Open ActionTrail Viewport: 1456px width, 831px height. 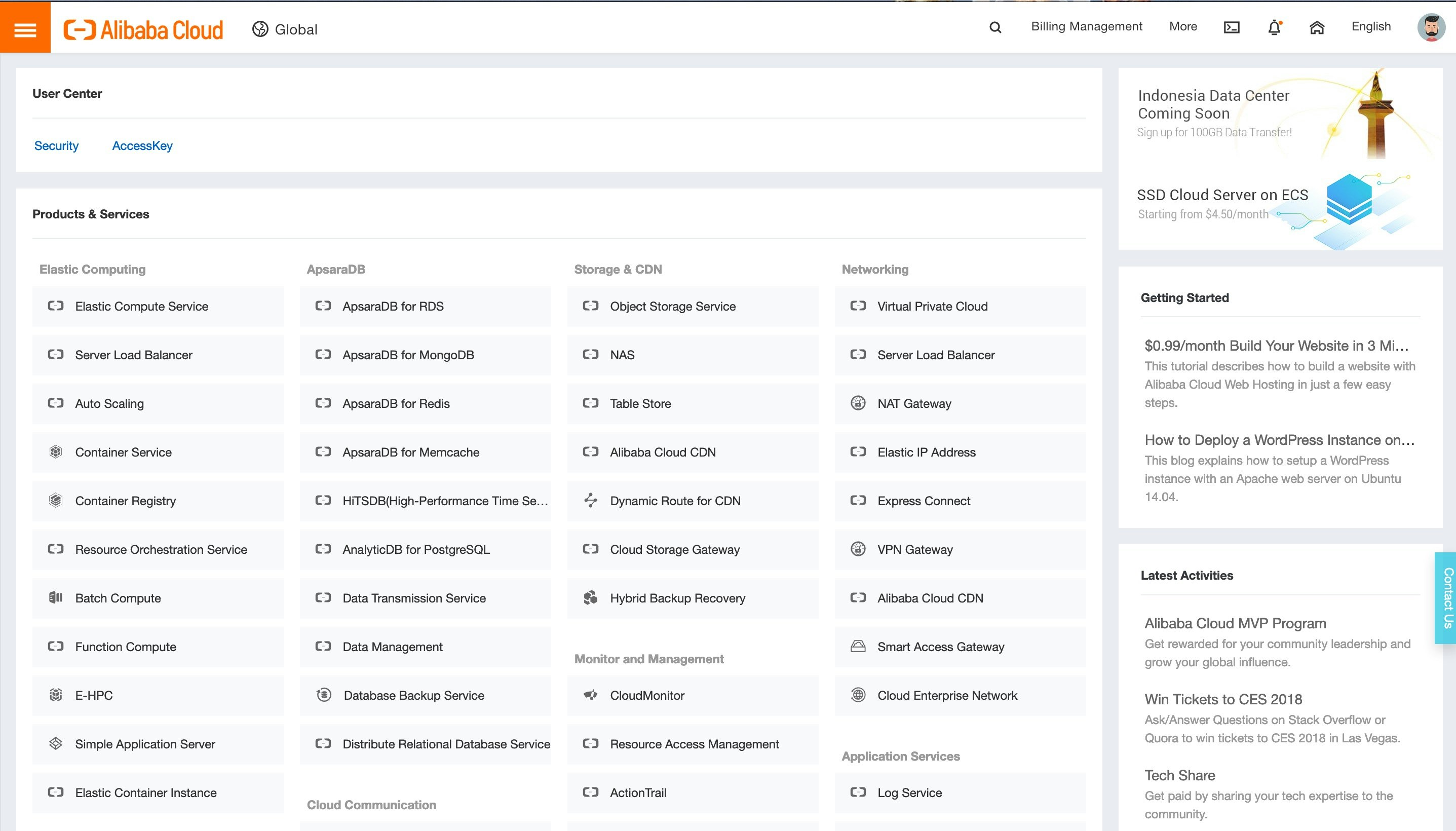tap(693, 792)
